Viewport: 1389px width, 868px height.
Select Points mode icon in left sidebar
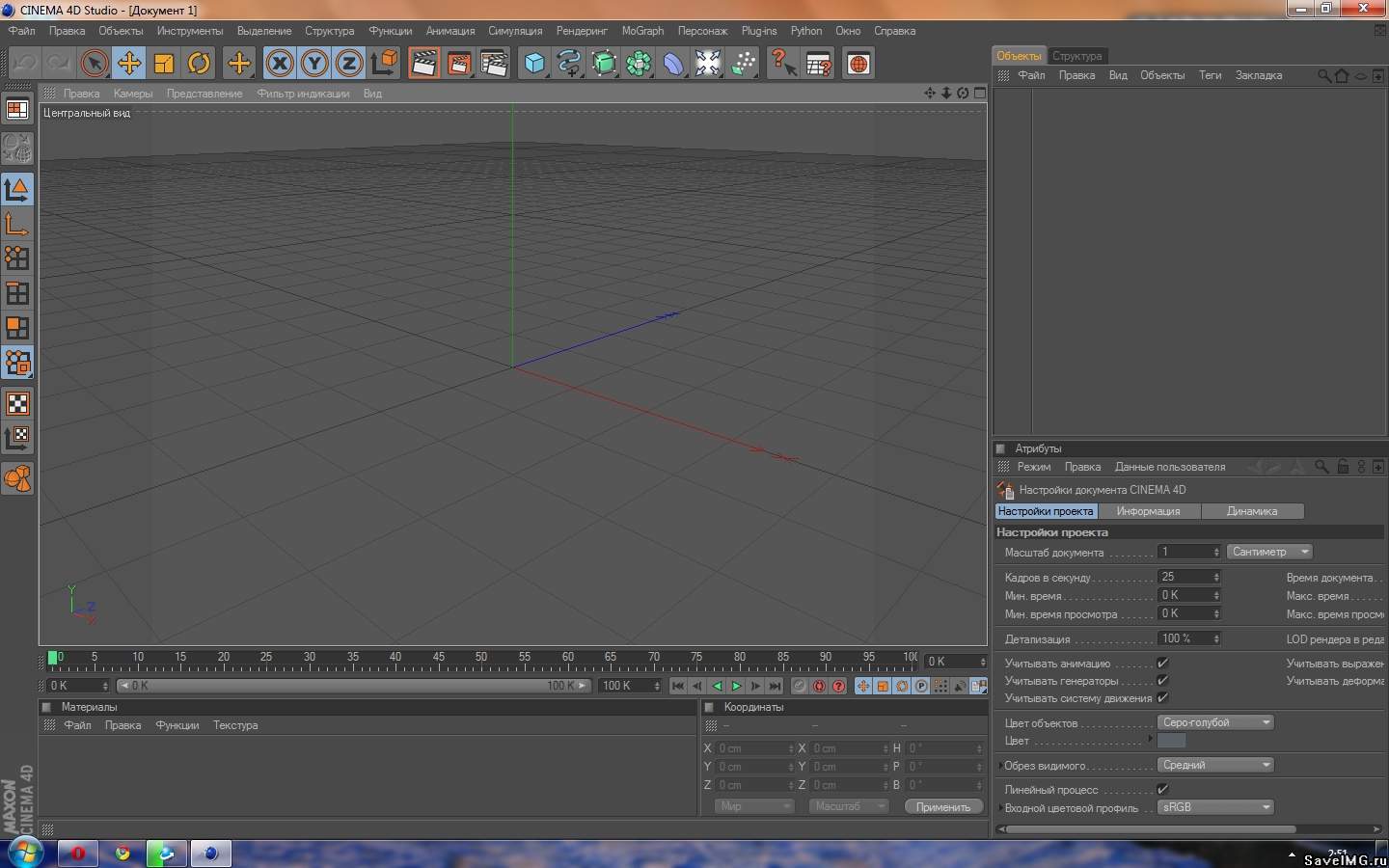pyautogui.click(x=17, y=258)
